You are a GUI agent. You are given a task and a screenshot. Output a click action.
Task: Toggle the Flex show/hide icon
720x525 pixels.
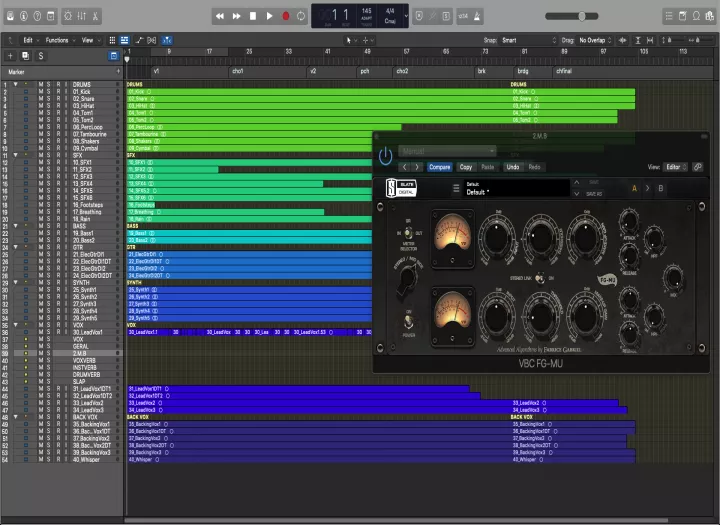152,40
